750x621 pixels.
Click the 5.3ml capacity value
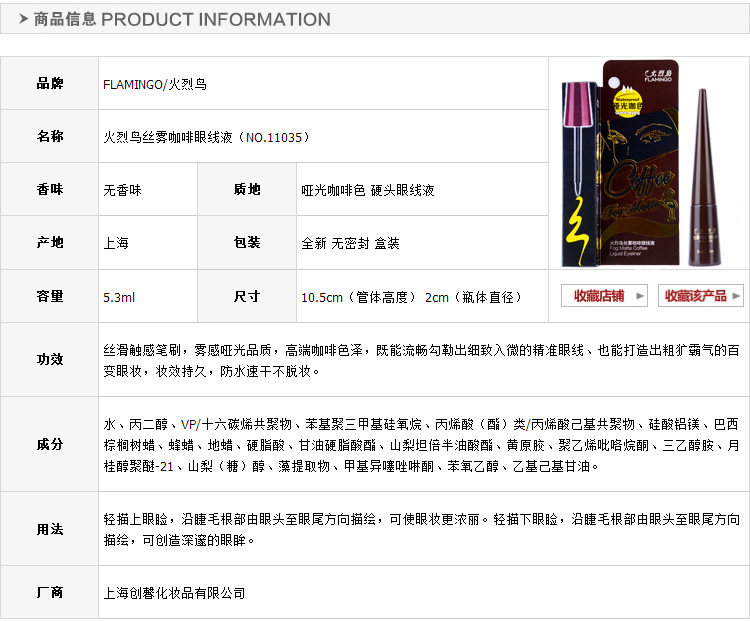[119, 297]
